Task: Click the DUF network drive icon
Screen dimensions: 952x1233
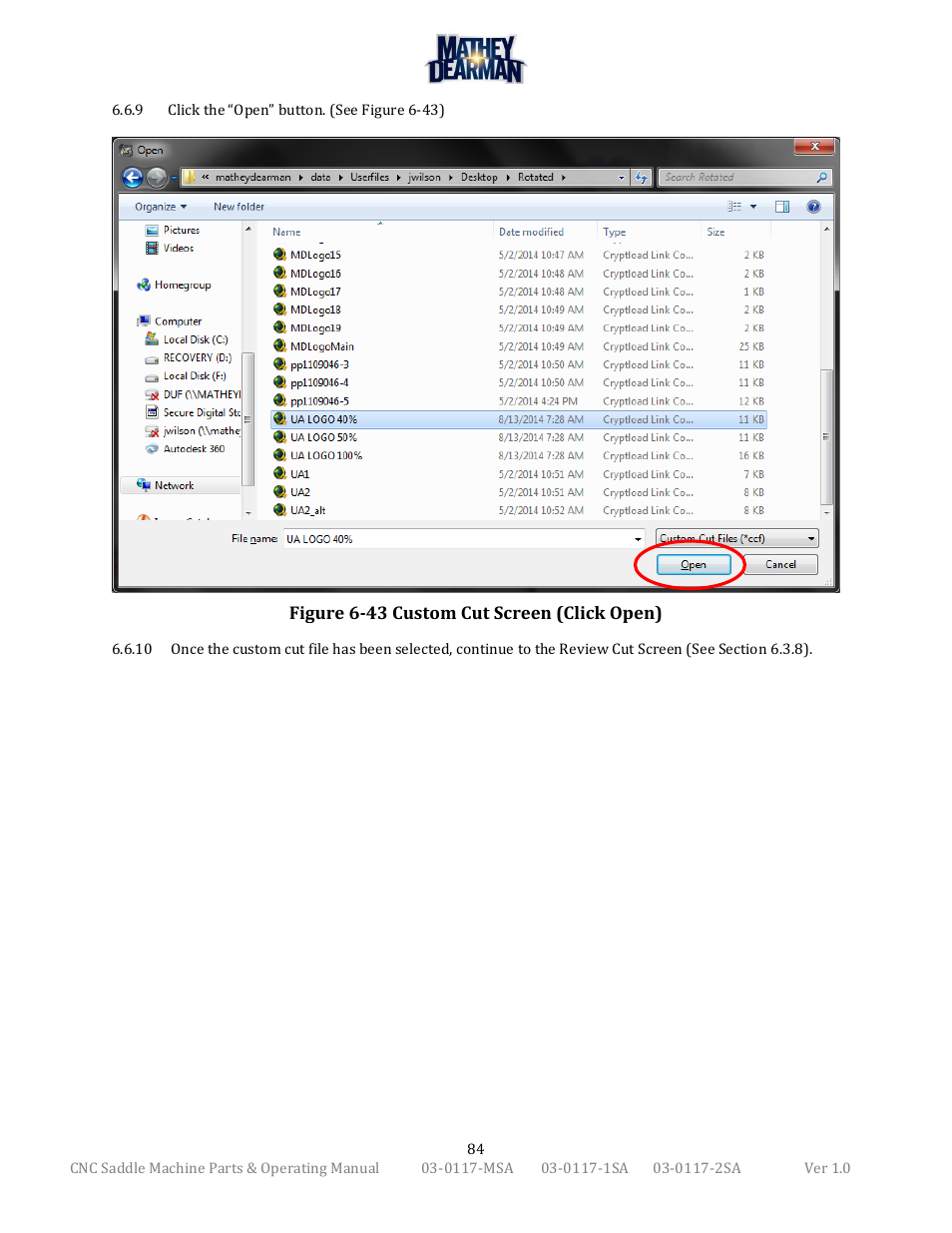Action: coord(152,394)
